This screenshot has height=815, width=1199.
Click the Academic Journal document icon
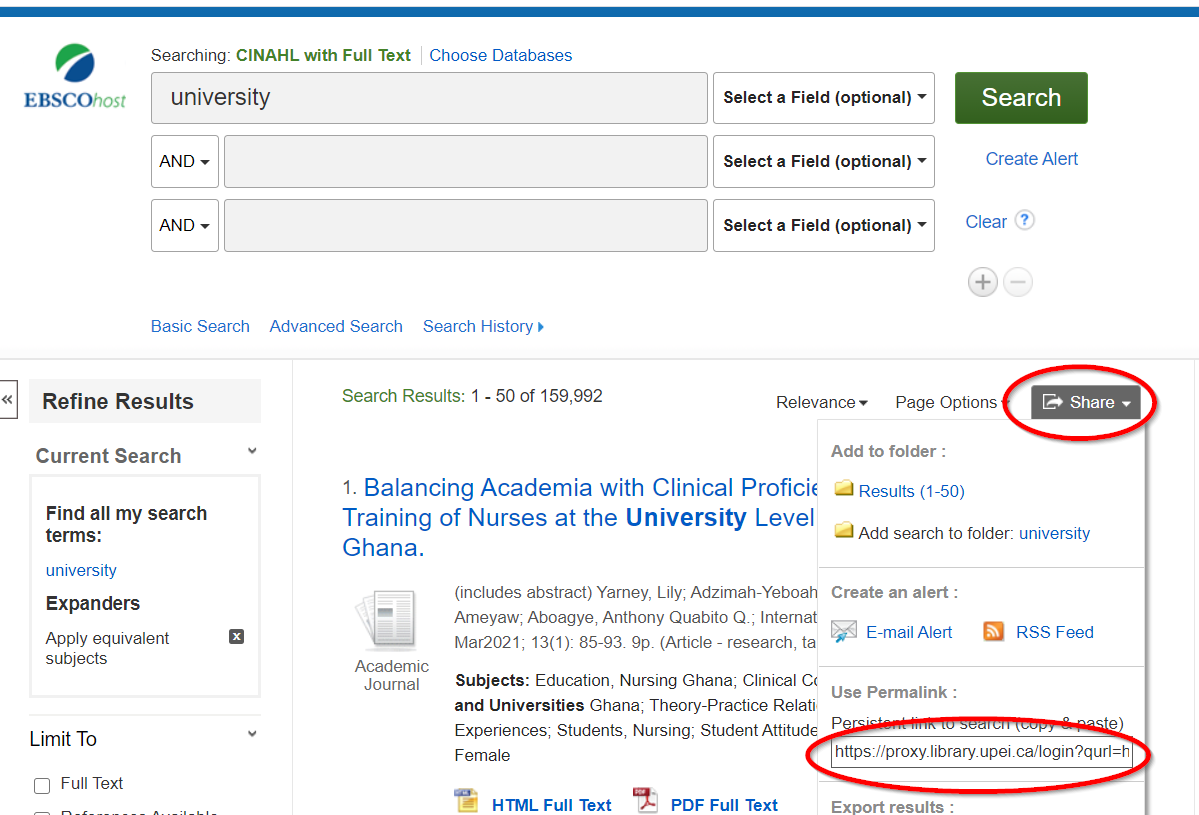391,620
